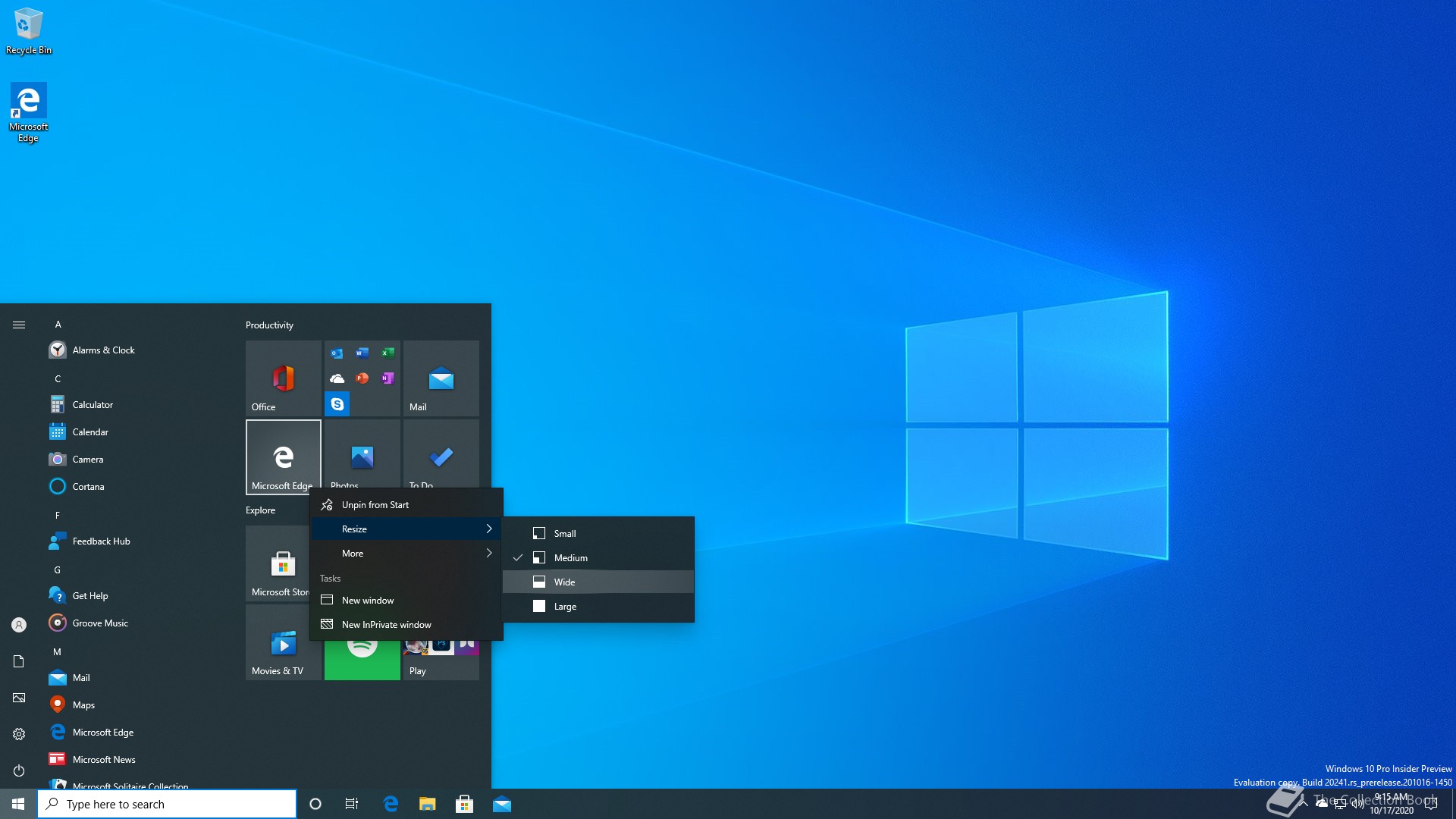Open Pictures from Start sidebar

(x=19, y=698)
